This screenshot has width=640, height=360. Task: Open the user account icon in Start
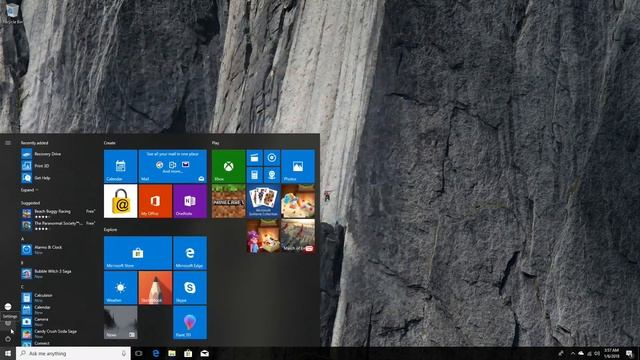tap(8, 307)
